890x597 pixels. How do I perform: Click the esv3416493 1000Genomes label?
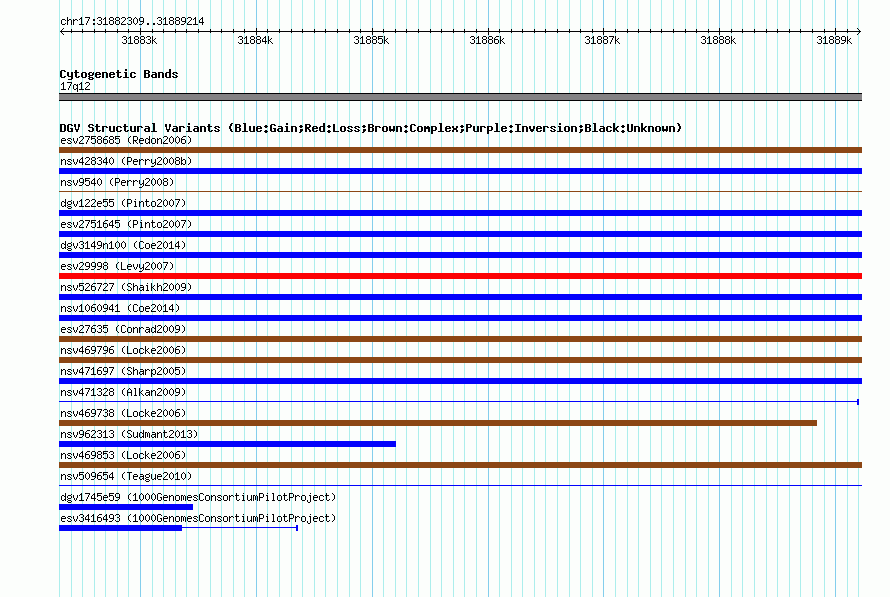click(x=198, y=518)
